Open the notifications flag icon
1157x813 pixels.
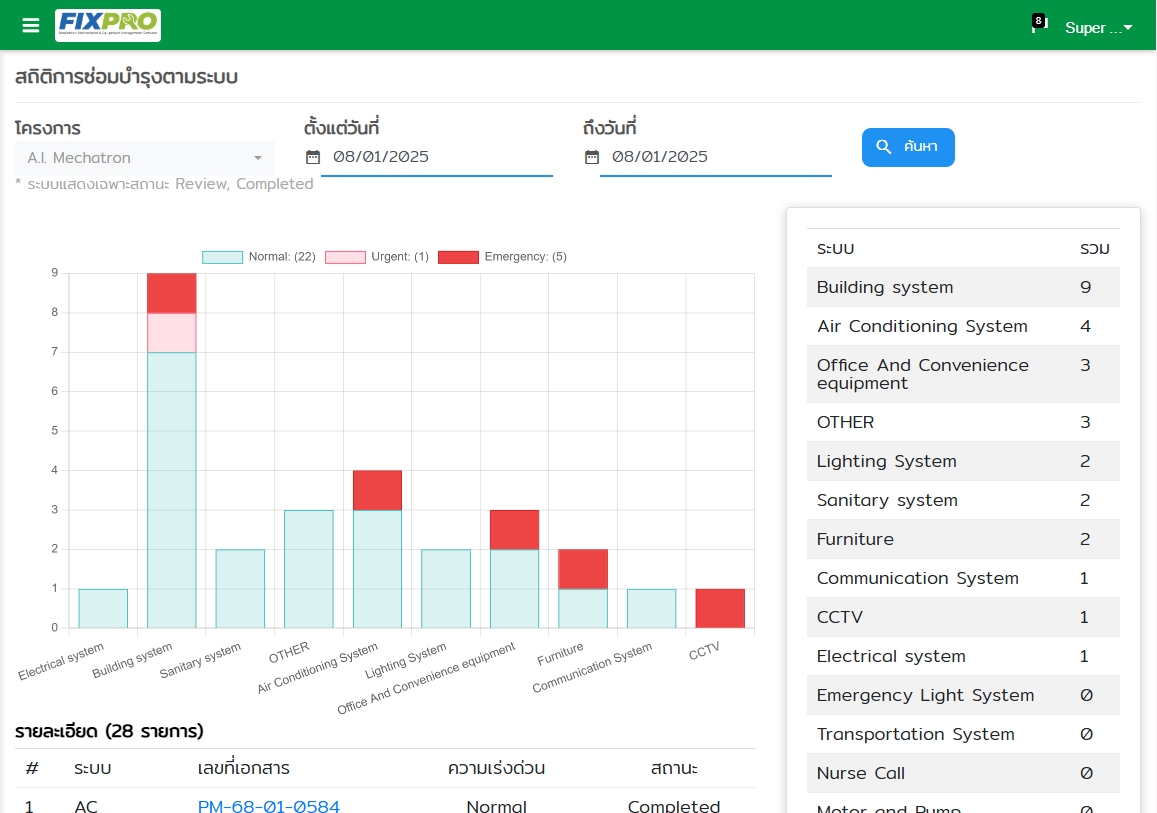pos(1037,25)
